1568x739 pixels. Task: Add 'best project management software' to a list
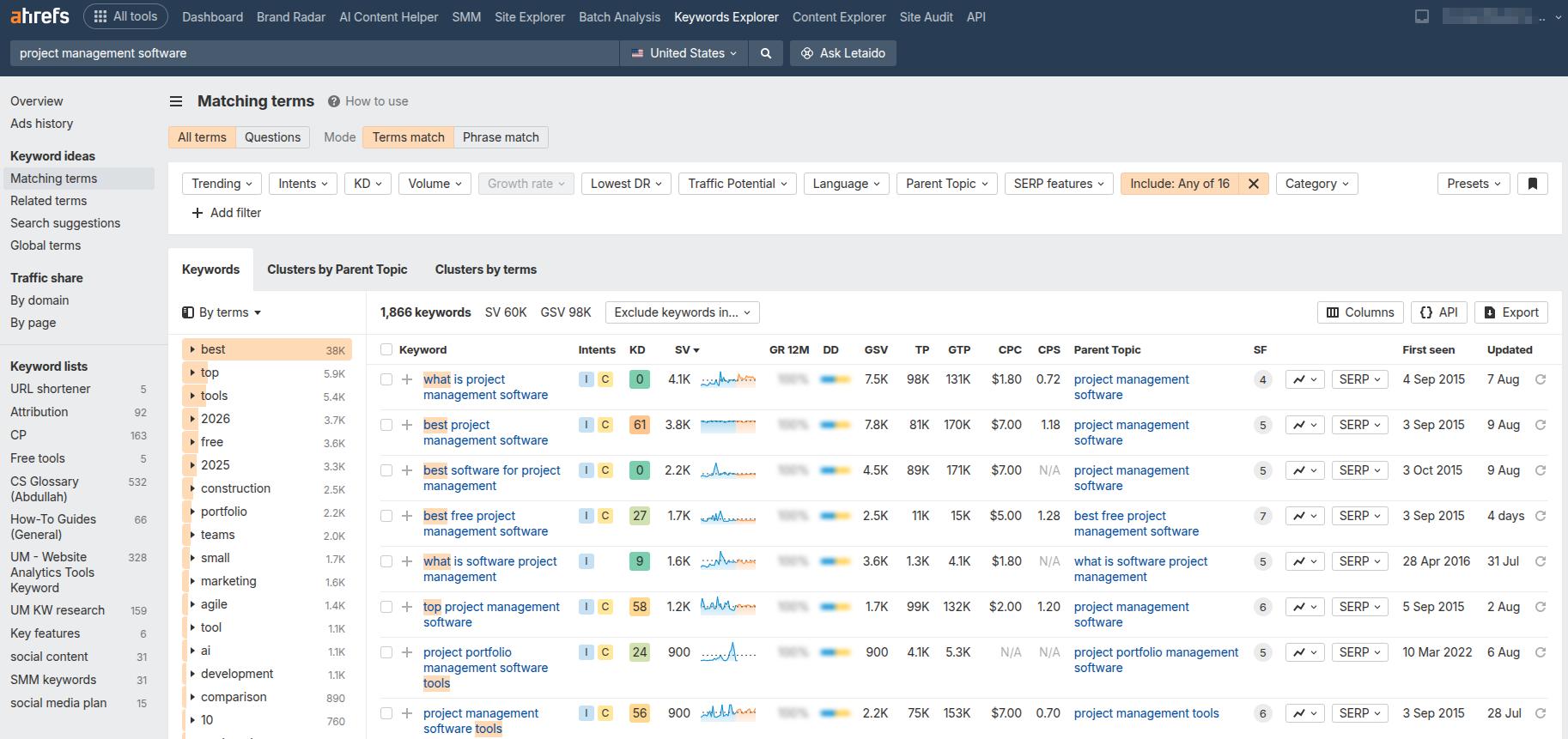407,425
